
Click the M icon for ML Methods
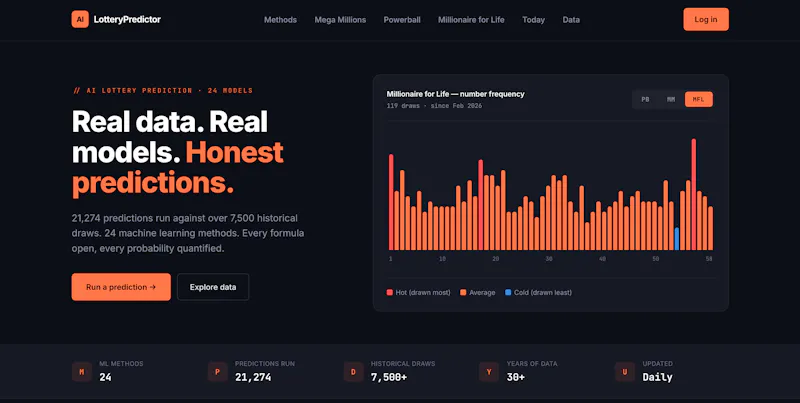[x=82, y=372]
